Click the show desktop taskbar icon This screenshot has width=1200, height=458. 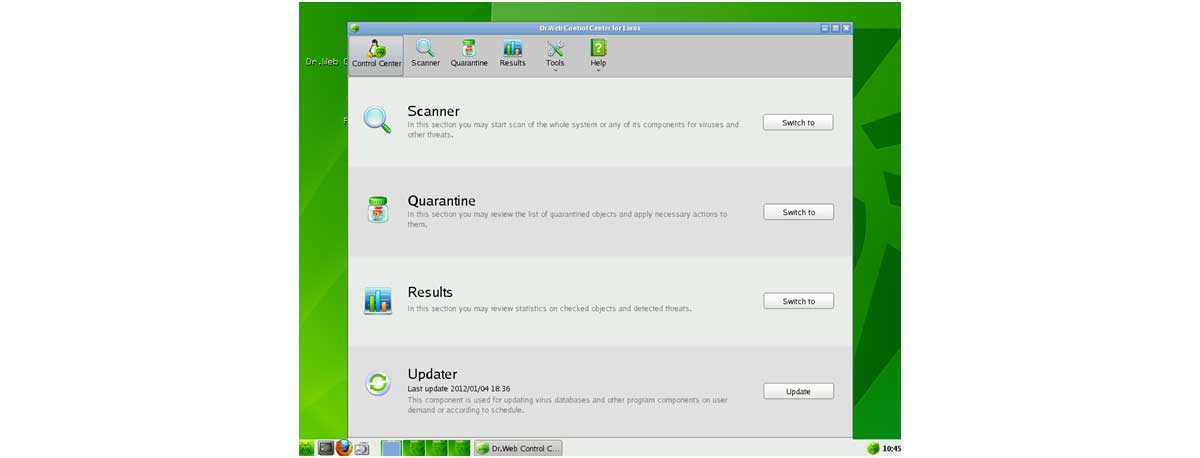(361, 448)
